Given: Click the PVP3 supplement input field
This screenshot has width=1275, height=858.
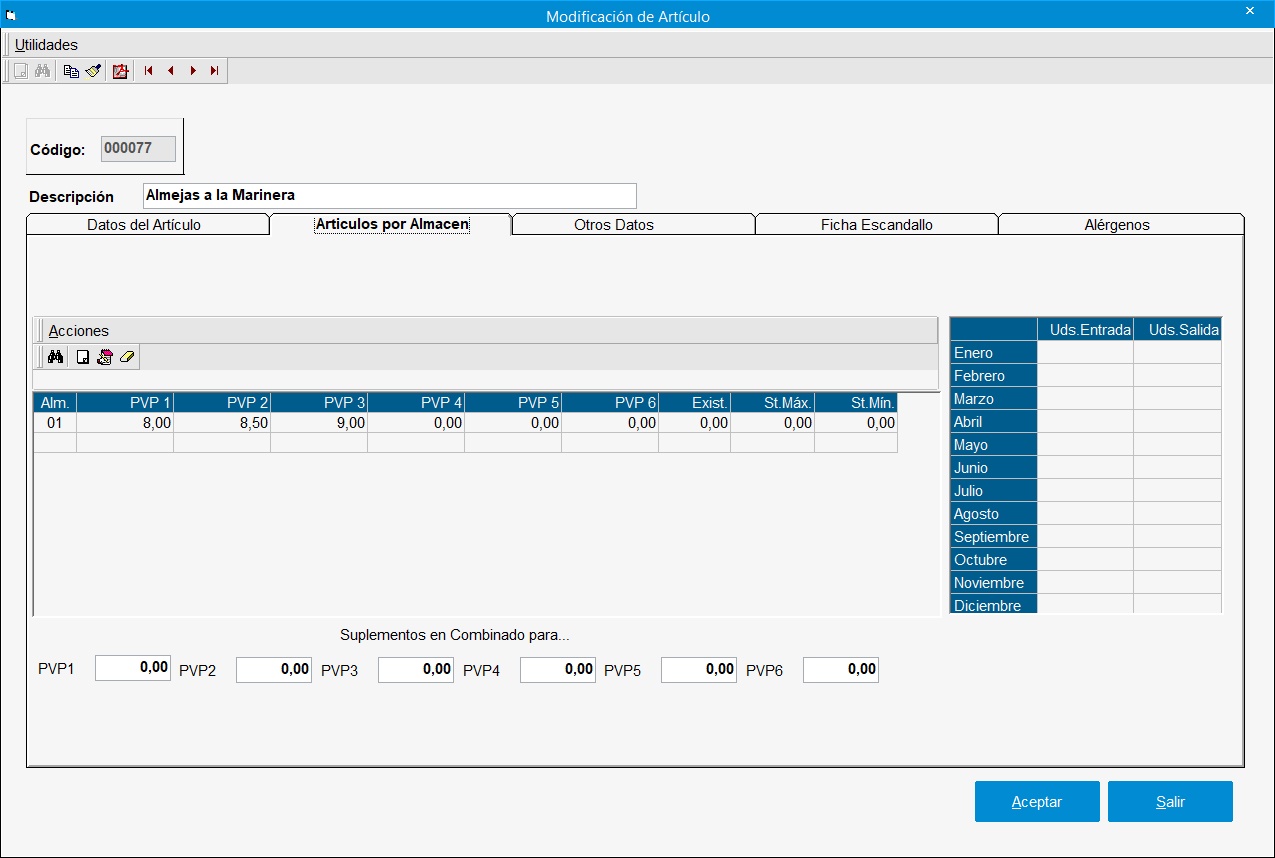Looking at the screenshot, I should [417, 669].
